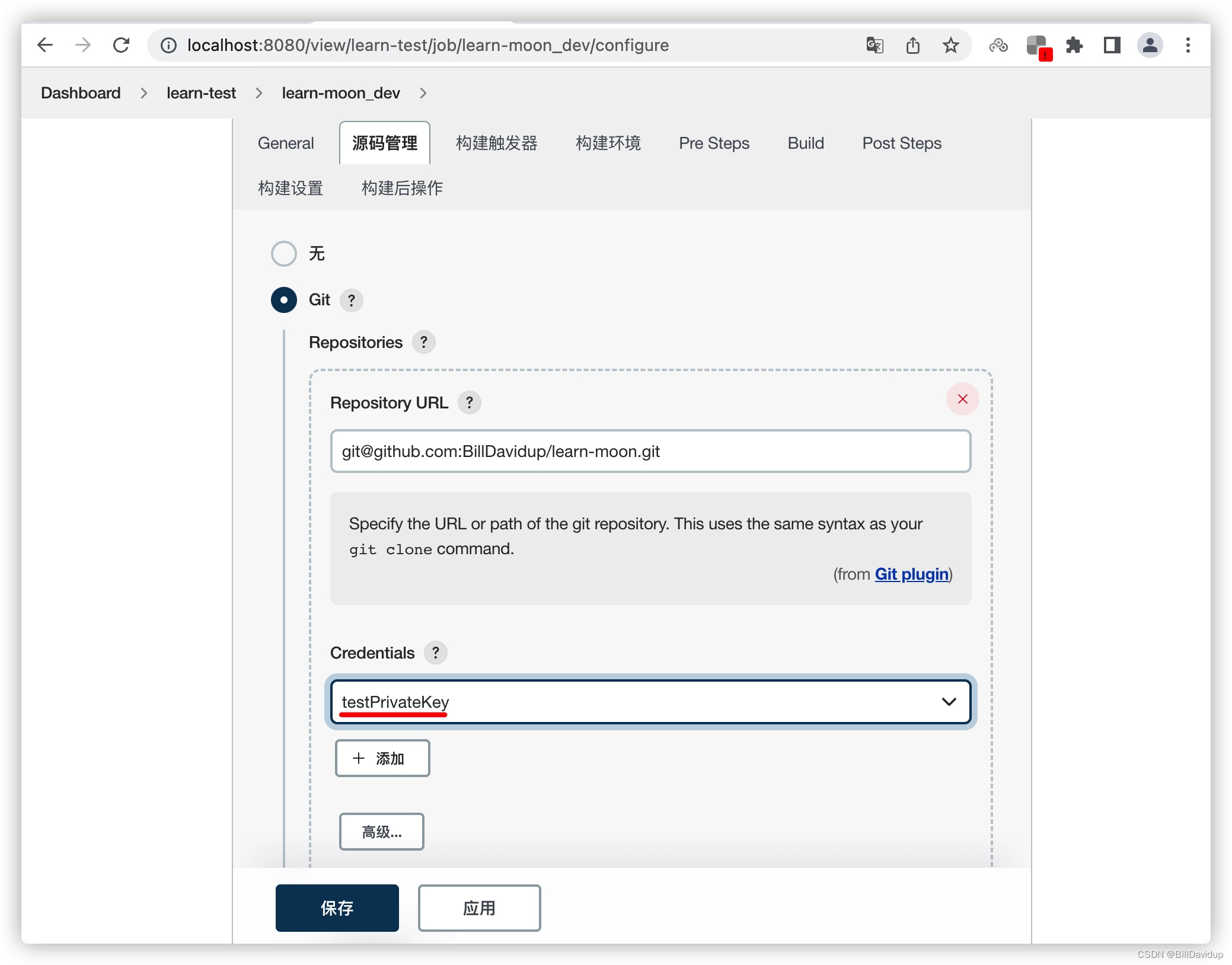The height and width of the screenshot is (965, 1232).
Task: Remove this repository with the red X
Action: (x=962, y=399)
